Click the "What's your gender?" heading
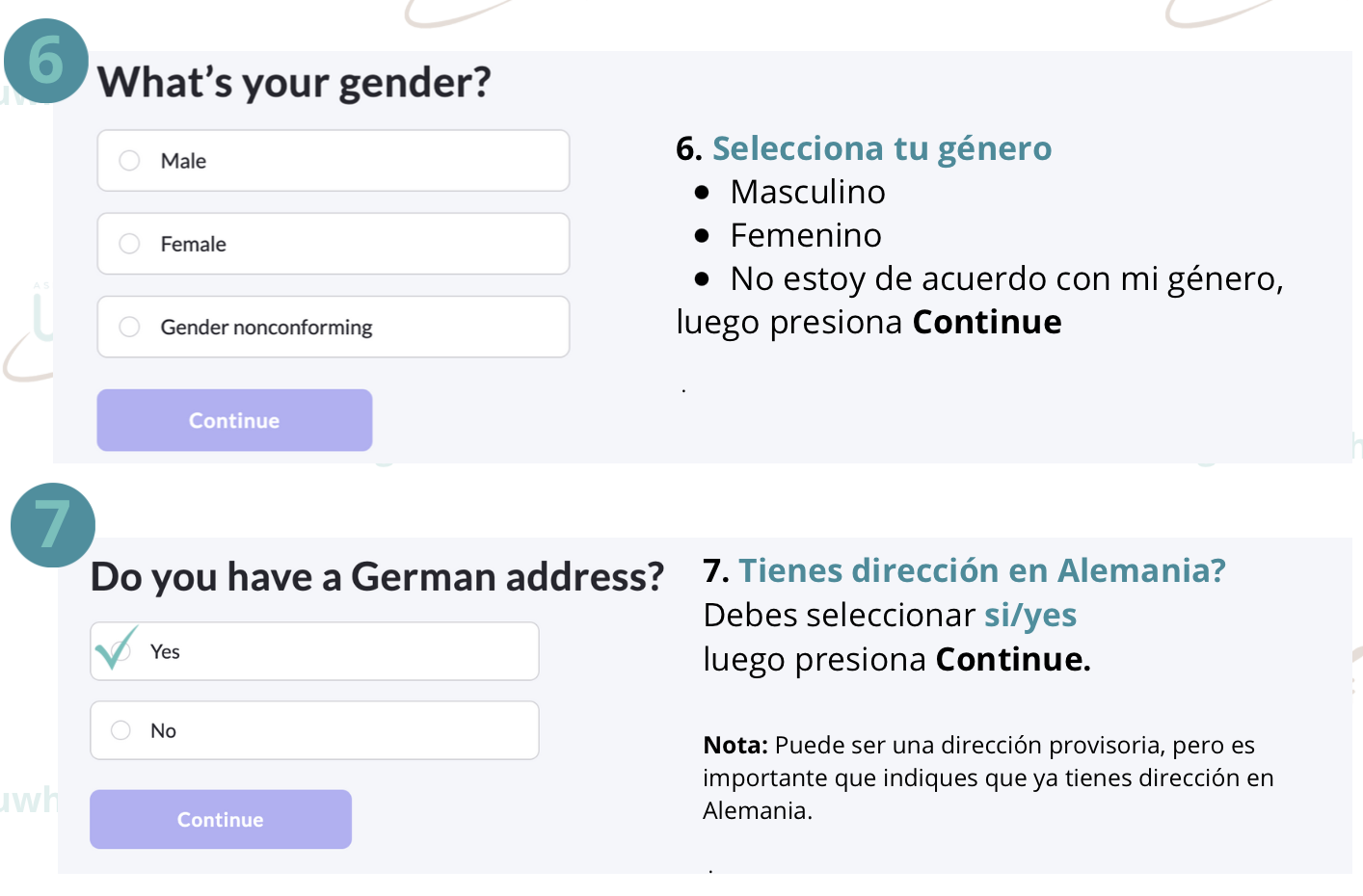 (x=294, y=83)
